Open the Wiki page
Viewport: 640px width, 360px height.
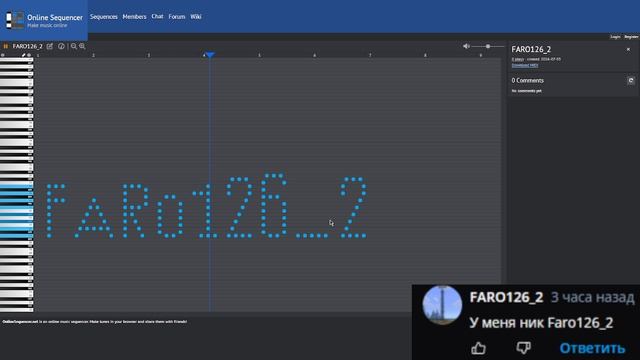pyautogui.click(x=196, y=17)
